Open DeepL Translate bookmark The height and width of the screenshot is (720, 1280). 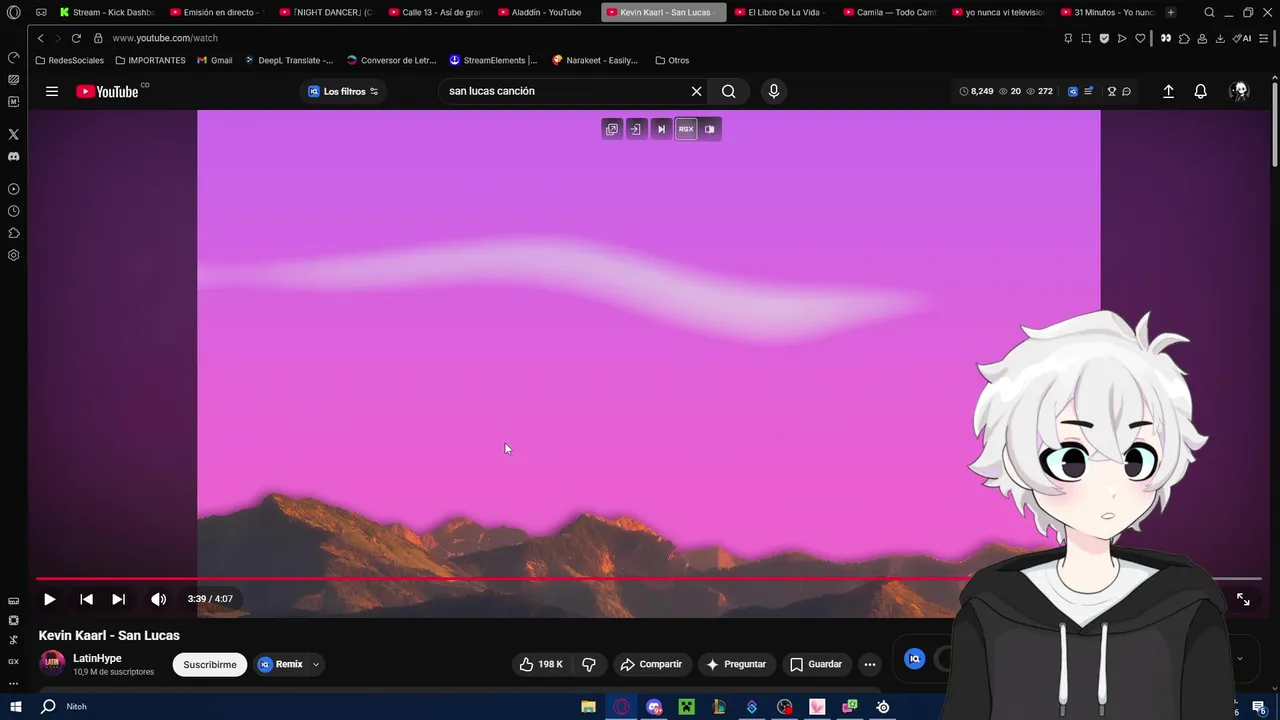(289, 60)
